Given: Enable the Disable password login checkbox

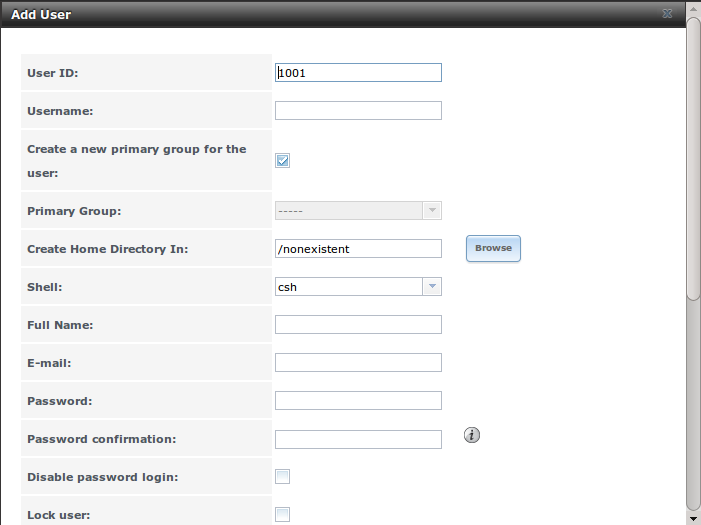Looking at the screenshot, I should 282,477.
